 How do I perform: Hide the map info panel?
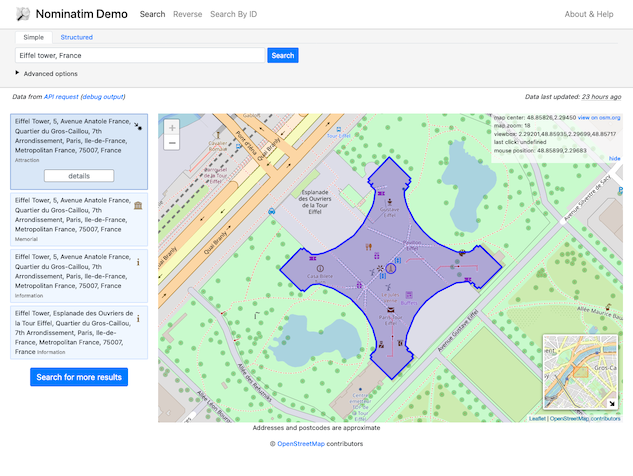click(x=614, y=158)
